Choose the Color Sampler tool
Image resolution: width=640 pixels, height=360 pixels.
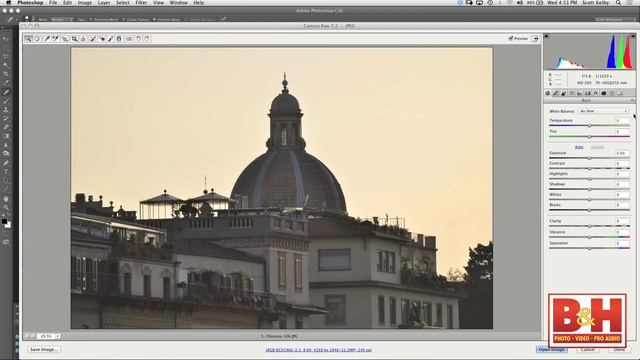coord(56,39)
